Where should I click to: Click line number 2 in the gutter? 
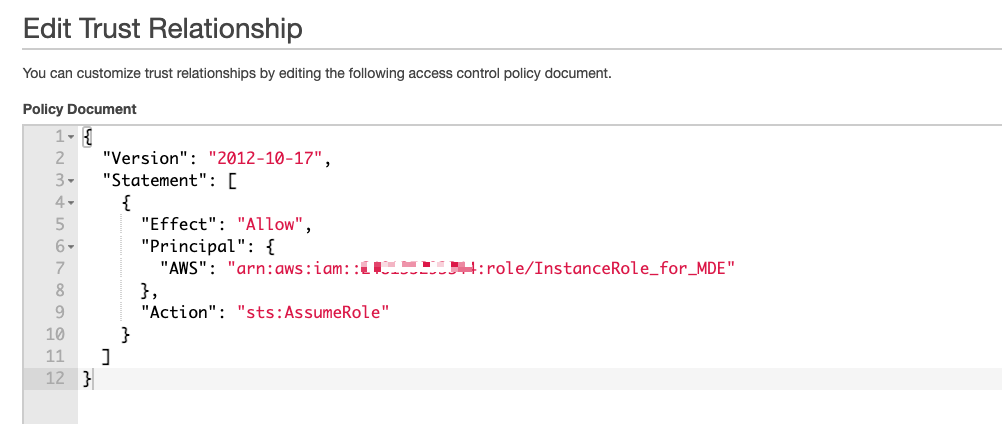(x=59, y=158)
